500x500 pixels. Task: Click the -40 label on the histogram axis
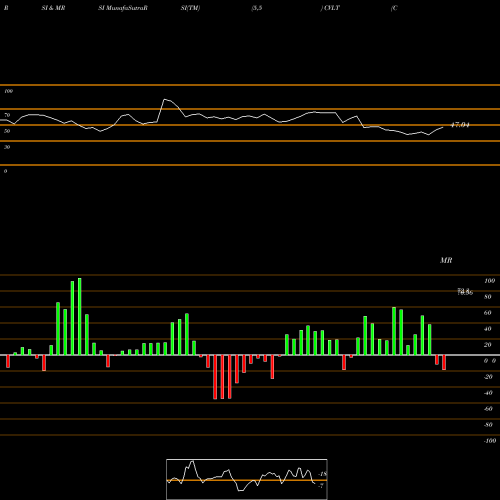tap(488, 393)
